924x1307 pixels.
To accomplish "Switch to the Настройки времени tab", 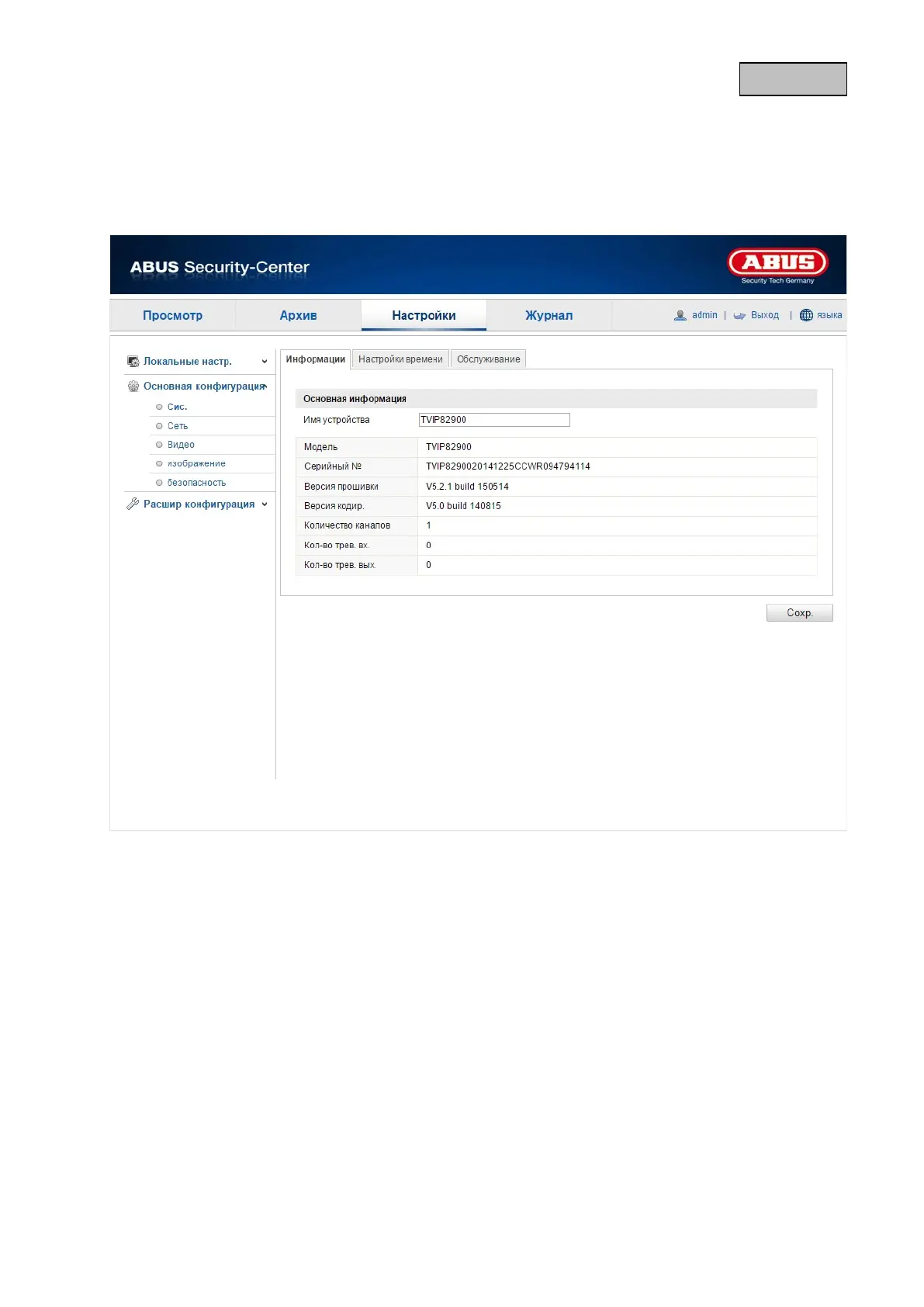I will (x=400, y=359).
